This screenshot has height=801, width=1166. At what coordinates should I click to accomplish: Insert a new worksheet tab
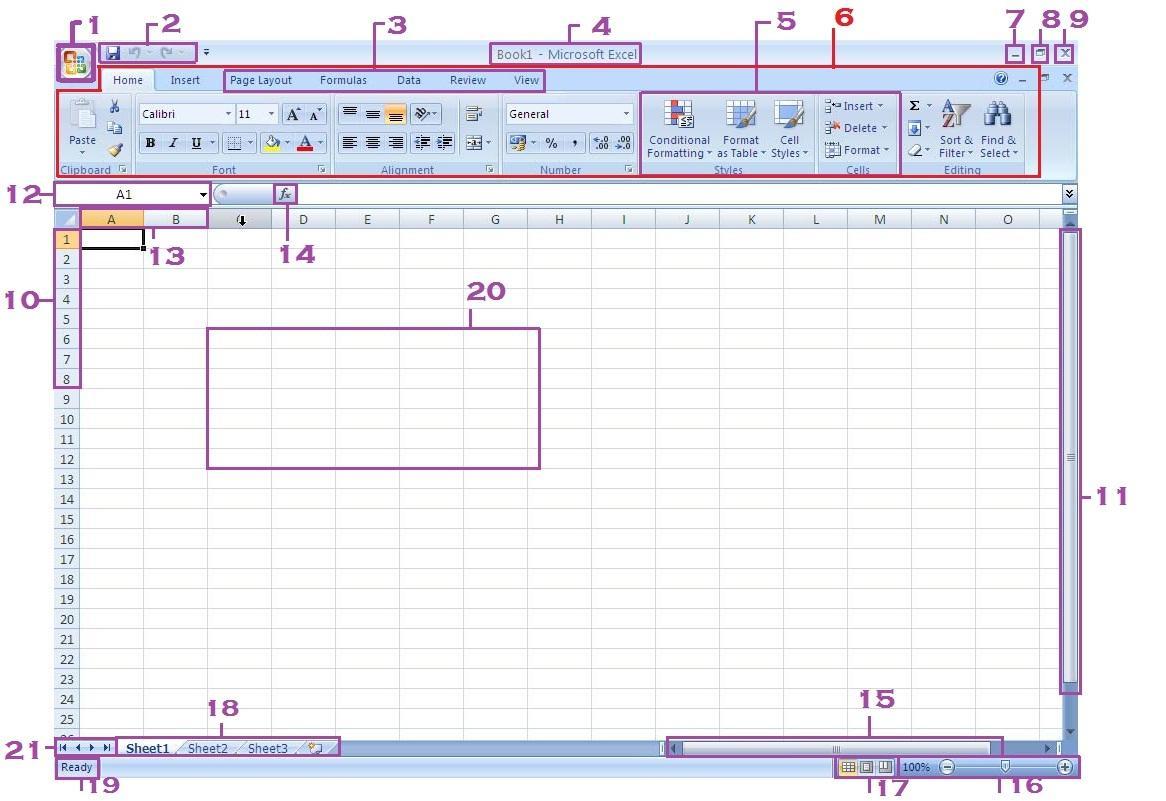click(x=315, y=748)
